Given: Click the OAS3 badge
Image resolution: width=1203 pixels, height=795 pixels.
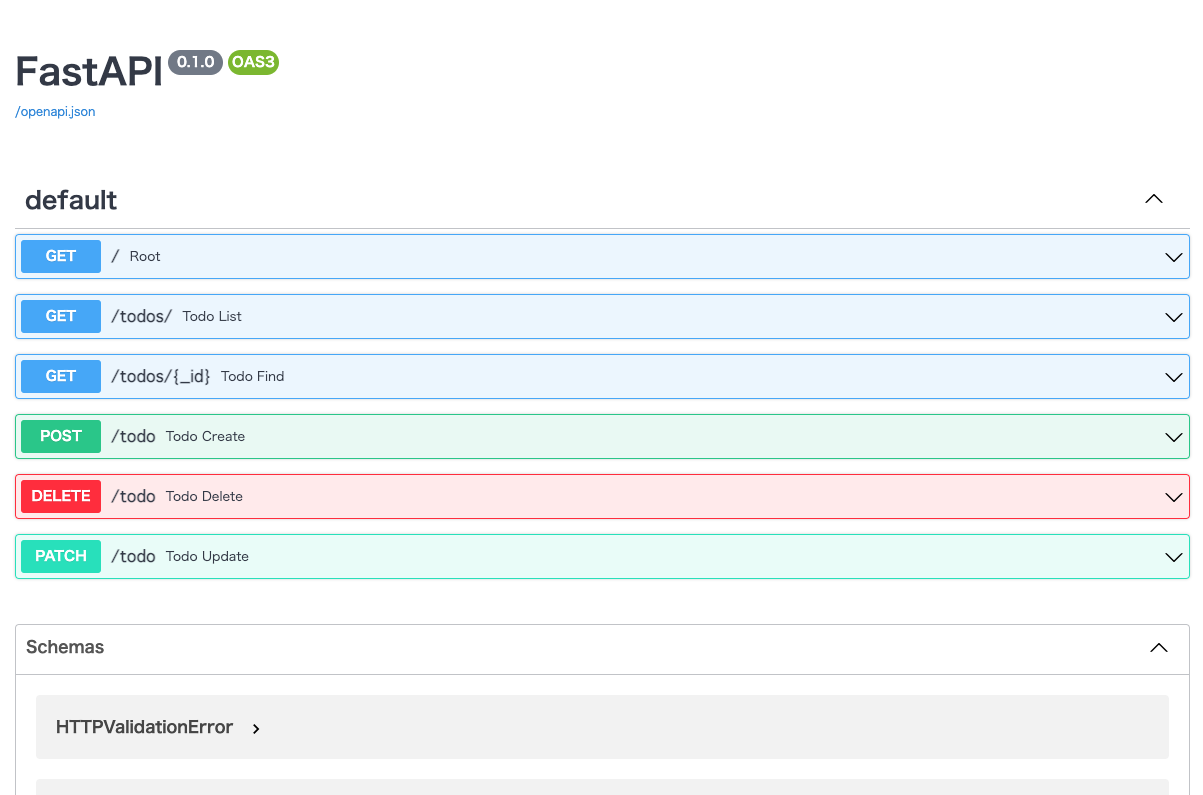Looking at the screenshot, I should pyautogui.click(x=253, y=62).
